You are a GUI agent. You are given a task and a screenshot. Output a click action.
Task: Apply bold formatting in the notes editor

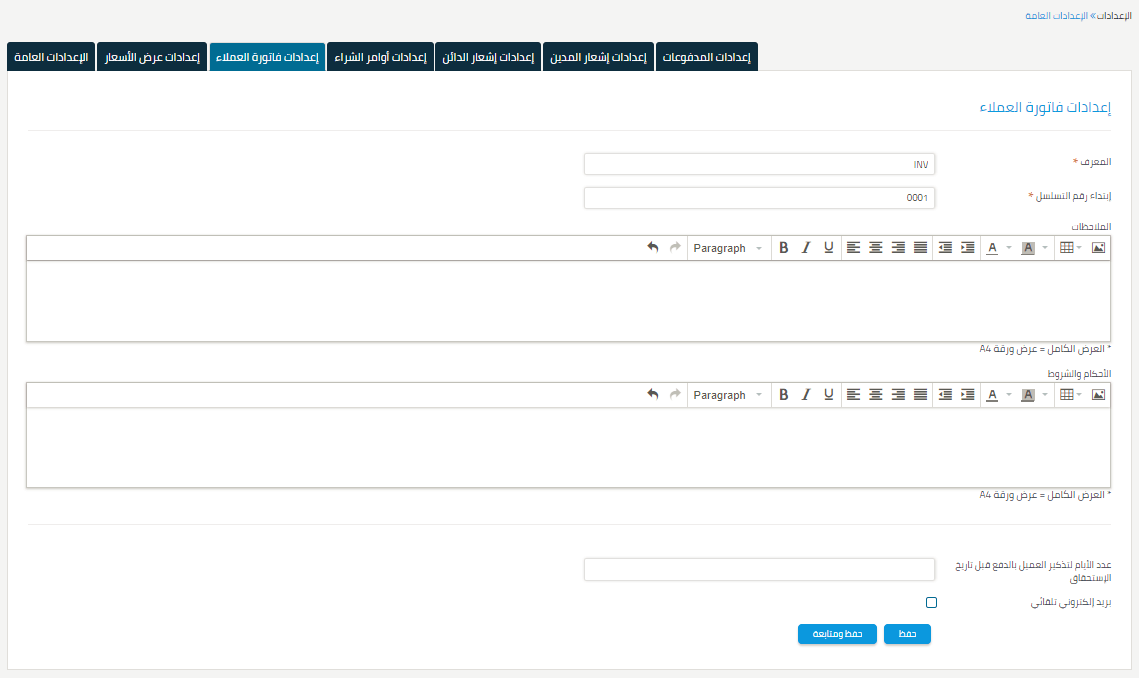click(783, 247)
